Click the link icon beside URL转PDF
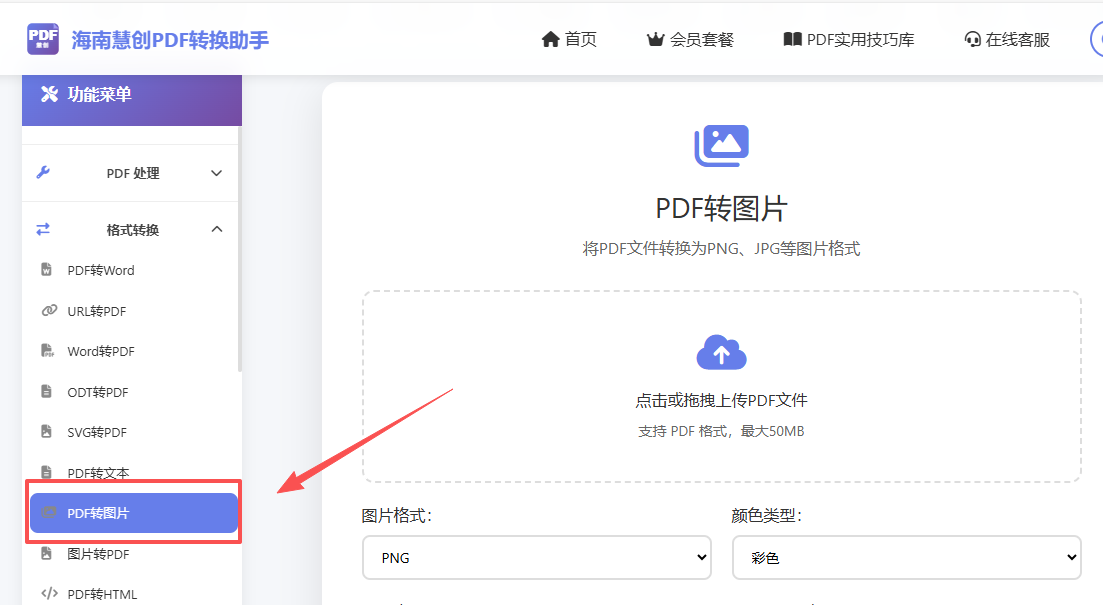 coord(49,310)
